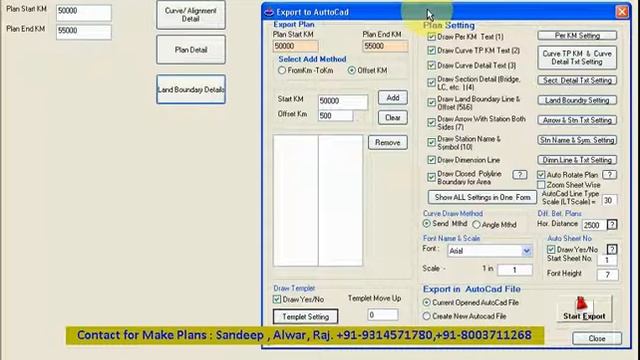The height and width of the screenshot is (360, 640).
Task: Toggle Draw Closed Polyline Boundary checkbox
Action: coord(431,178)
